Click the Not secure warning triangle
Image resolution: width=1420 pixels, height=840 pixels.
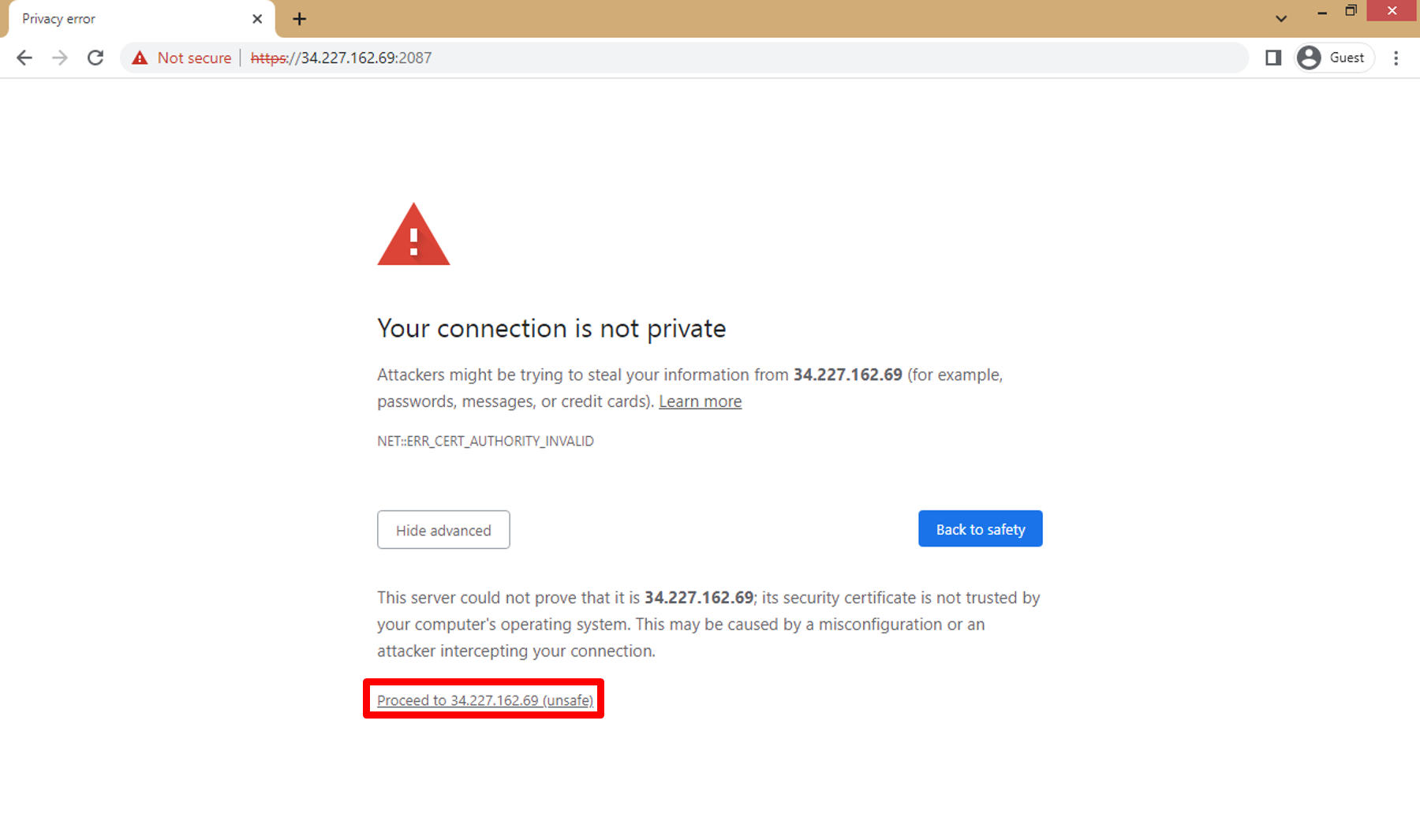pyautogui.click(x=140, y=58)
